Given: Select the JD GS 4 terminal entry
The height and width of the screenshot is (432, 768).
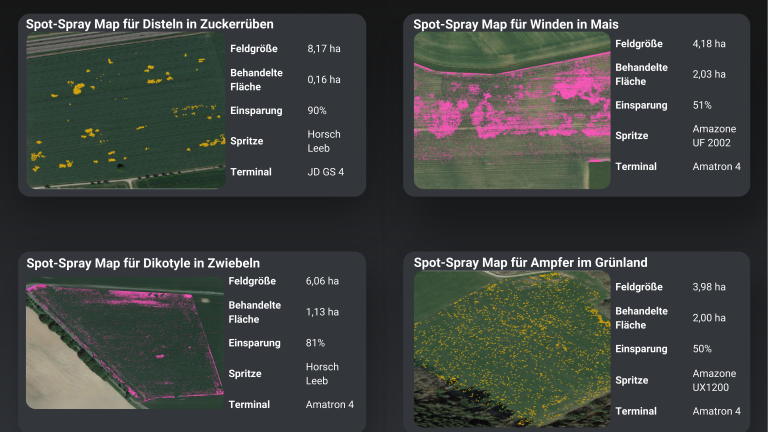Looking at the screenshot, I should pos(325,172).
